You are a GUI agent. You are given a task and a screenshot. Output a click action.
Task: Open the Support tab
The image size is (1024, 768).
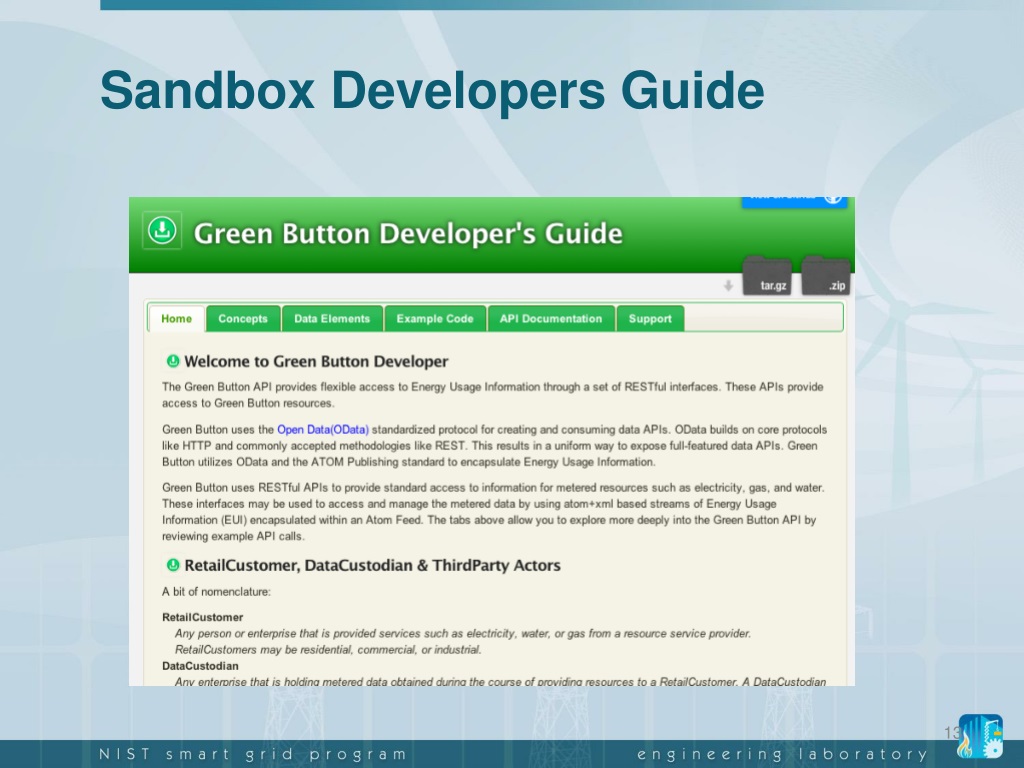[650, 319]
